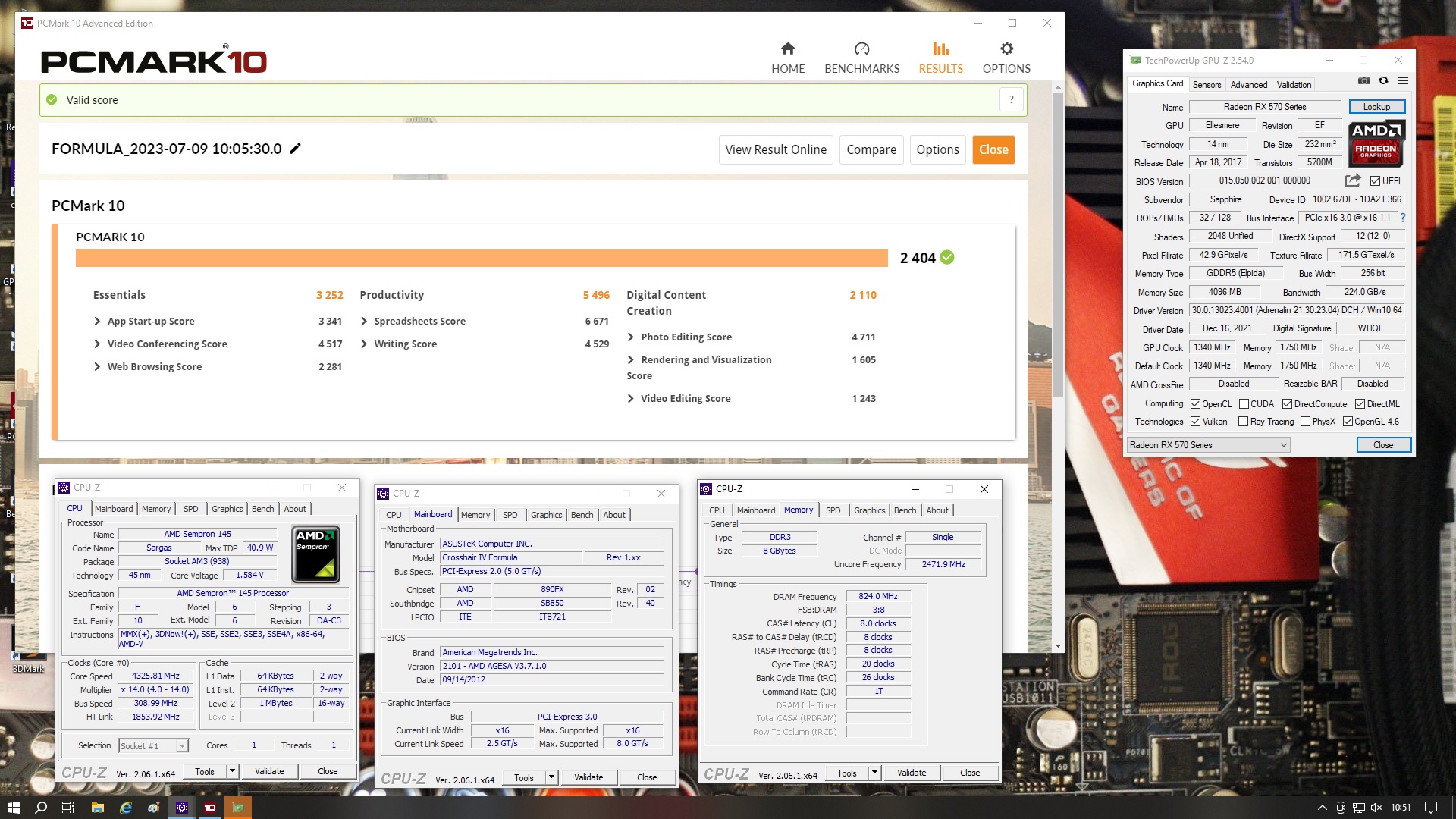The image size is (1456, 819).
Task: Open the Sensors tab in GPU-Z
Action: [1207, 85]
